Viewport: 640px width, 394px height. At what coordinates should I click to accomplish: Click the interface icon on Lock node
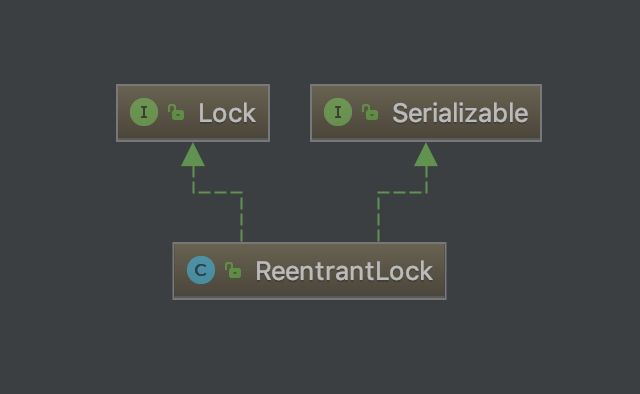[144, 112]
